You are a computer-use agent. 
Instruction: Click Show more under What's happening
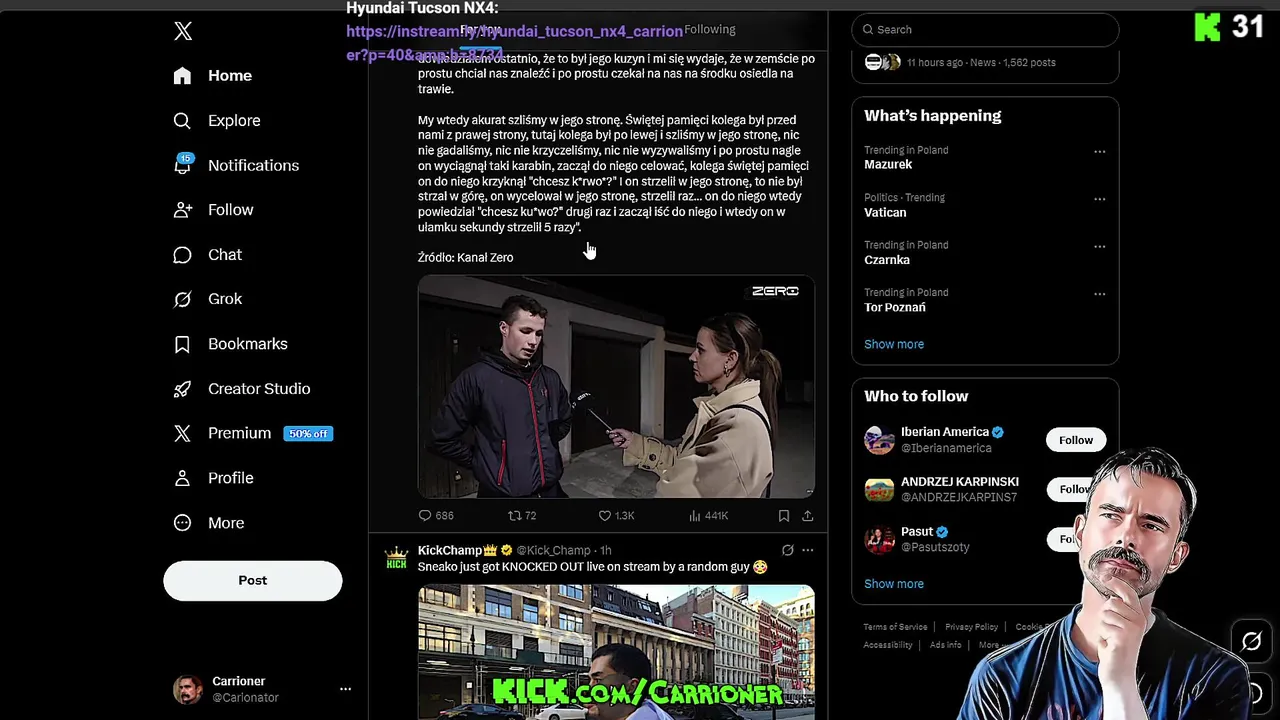[894, 344]
